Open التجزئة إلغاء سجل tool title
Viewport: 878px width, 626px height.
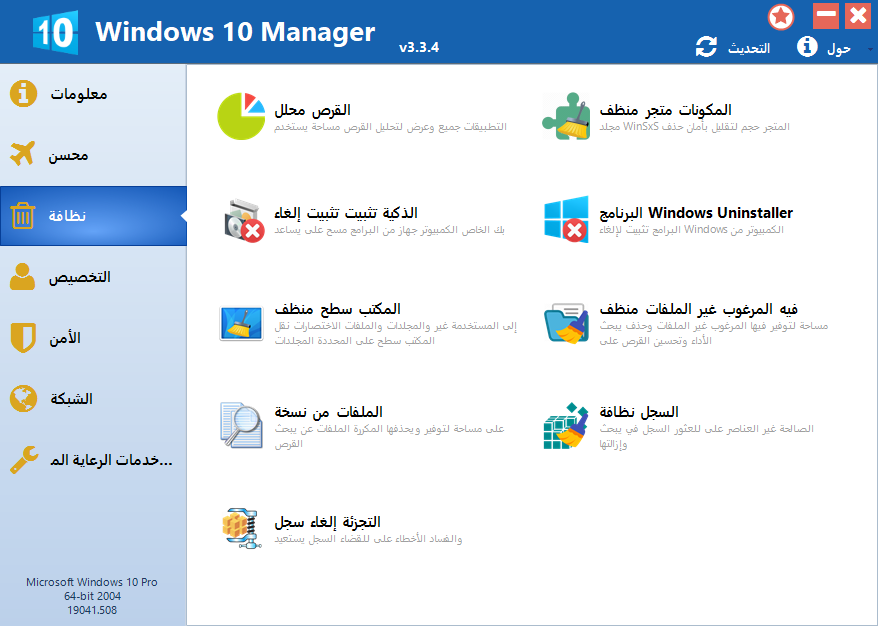pos(327,522)
